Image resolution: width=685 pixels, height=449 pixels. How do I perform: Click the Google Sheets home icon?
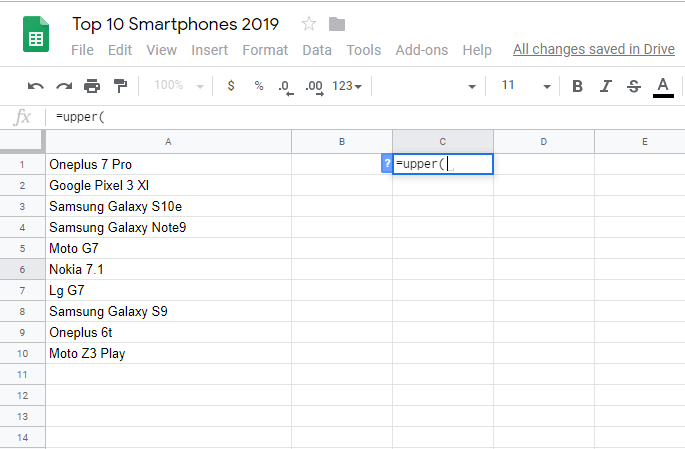click(x=36, y=35)
